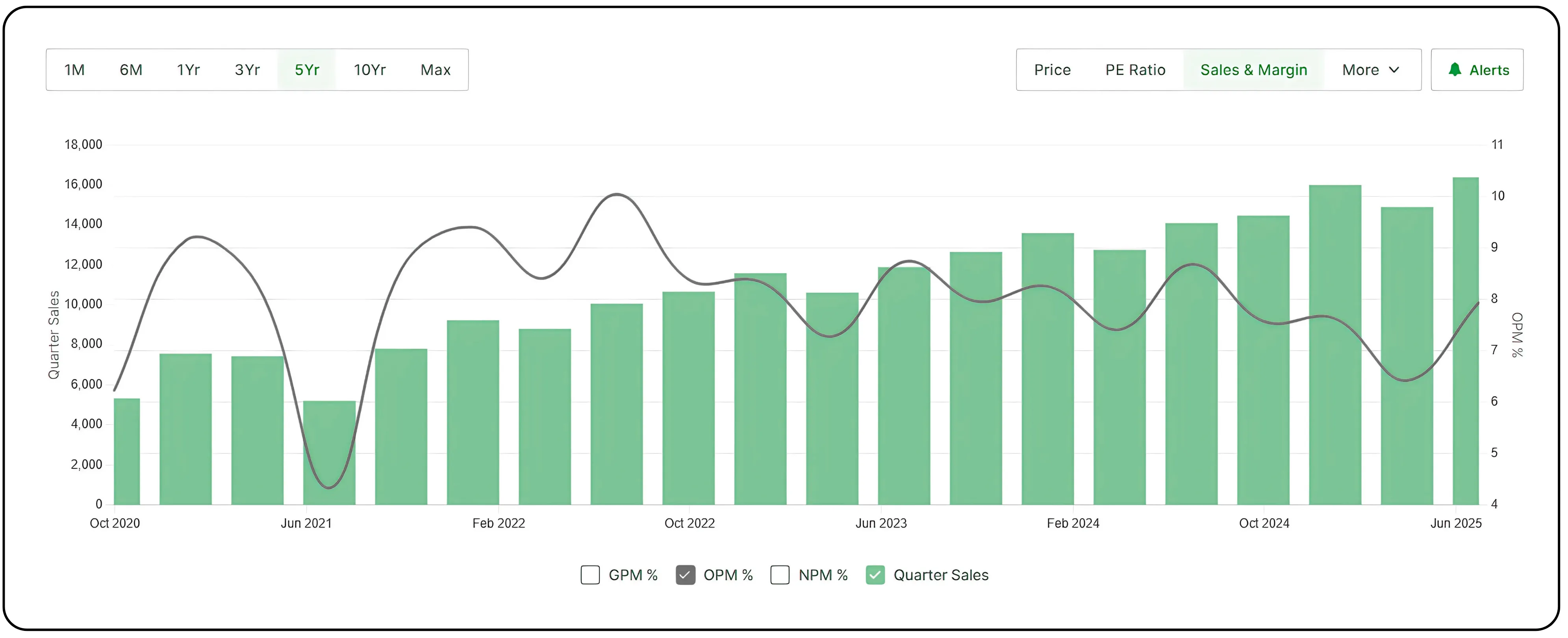Select the 1M time range
The width and height of the screenshot is (1568, 638).
[x=74, y=69]
